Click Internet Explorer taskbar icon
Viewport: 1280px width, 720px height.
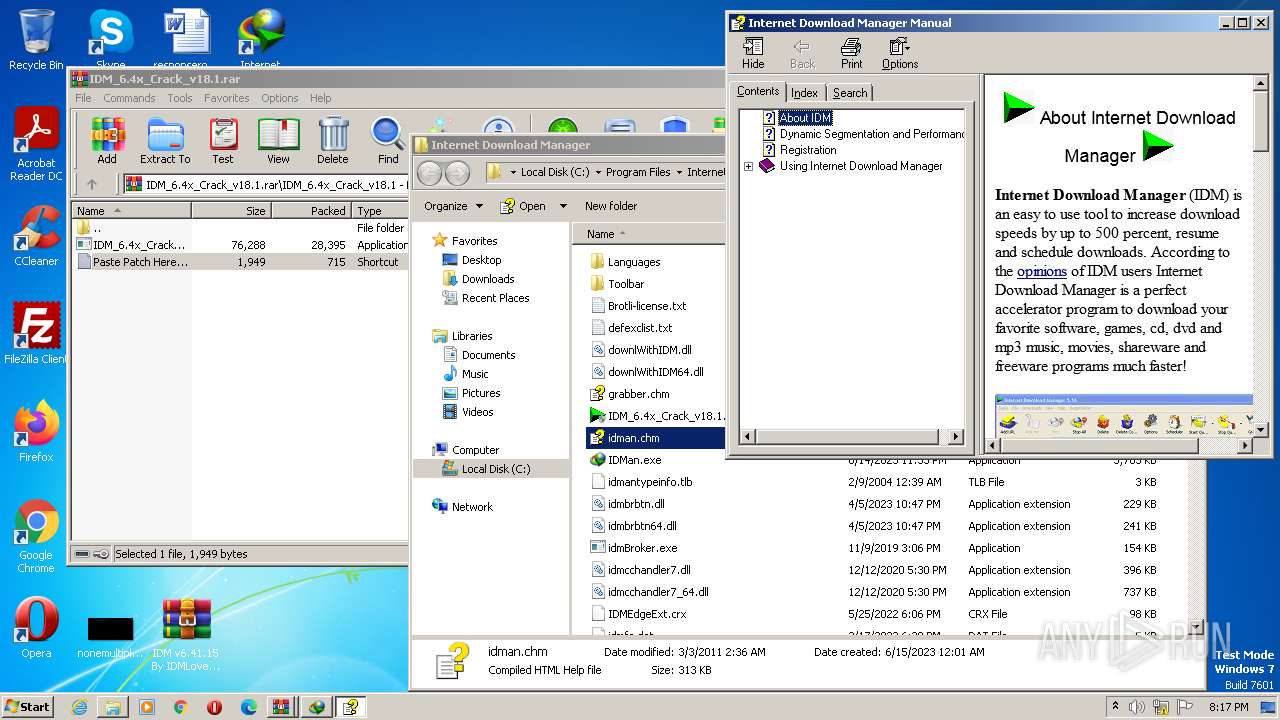pos(79,707)
